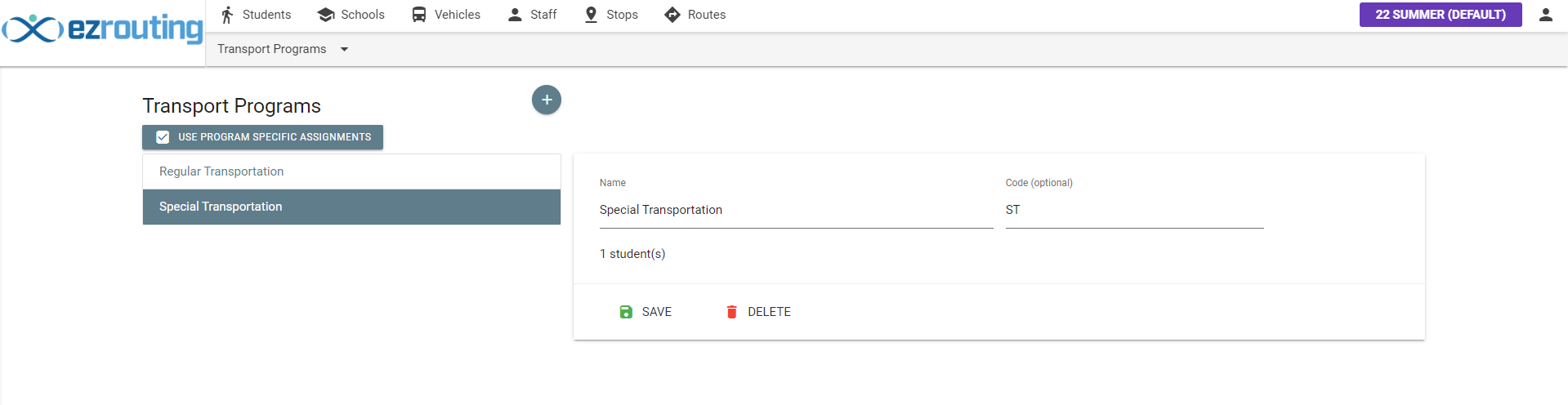Select Regular Transportation in the list
1568x405 pixels.
pyautogui.click(x=351, y=171)
